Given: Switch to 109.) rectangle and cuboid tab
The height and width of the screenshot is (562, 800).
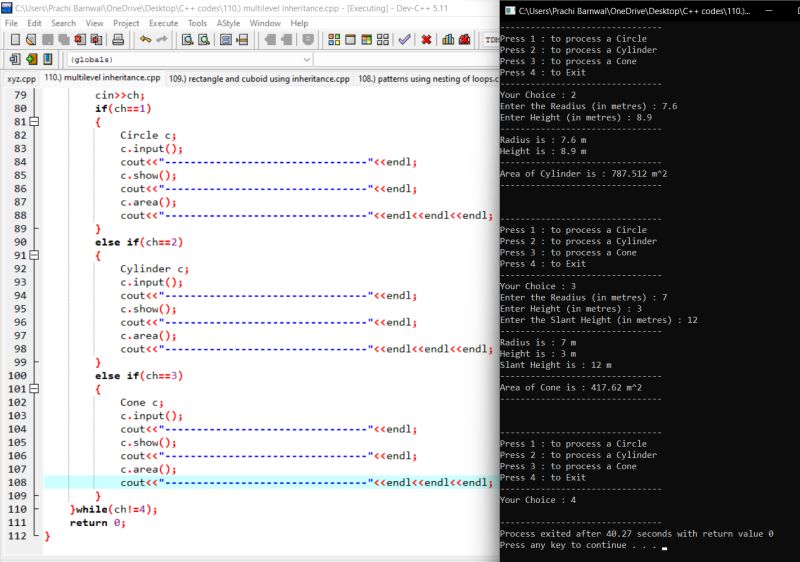Looking at the screenshot, I should click(x=259, y=79).
